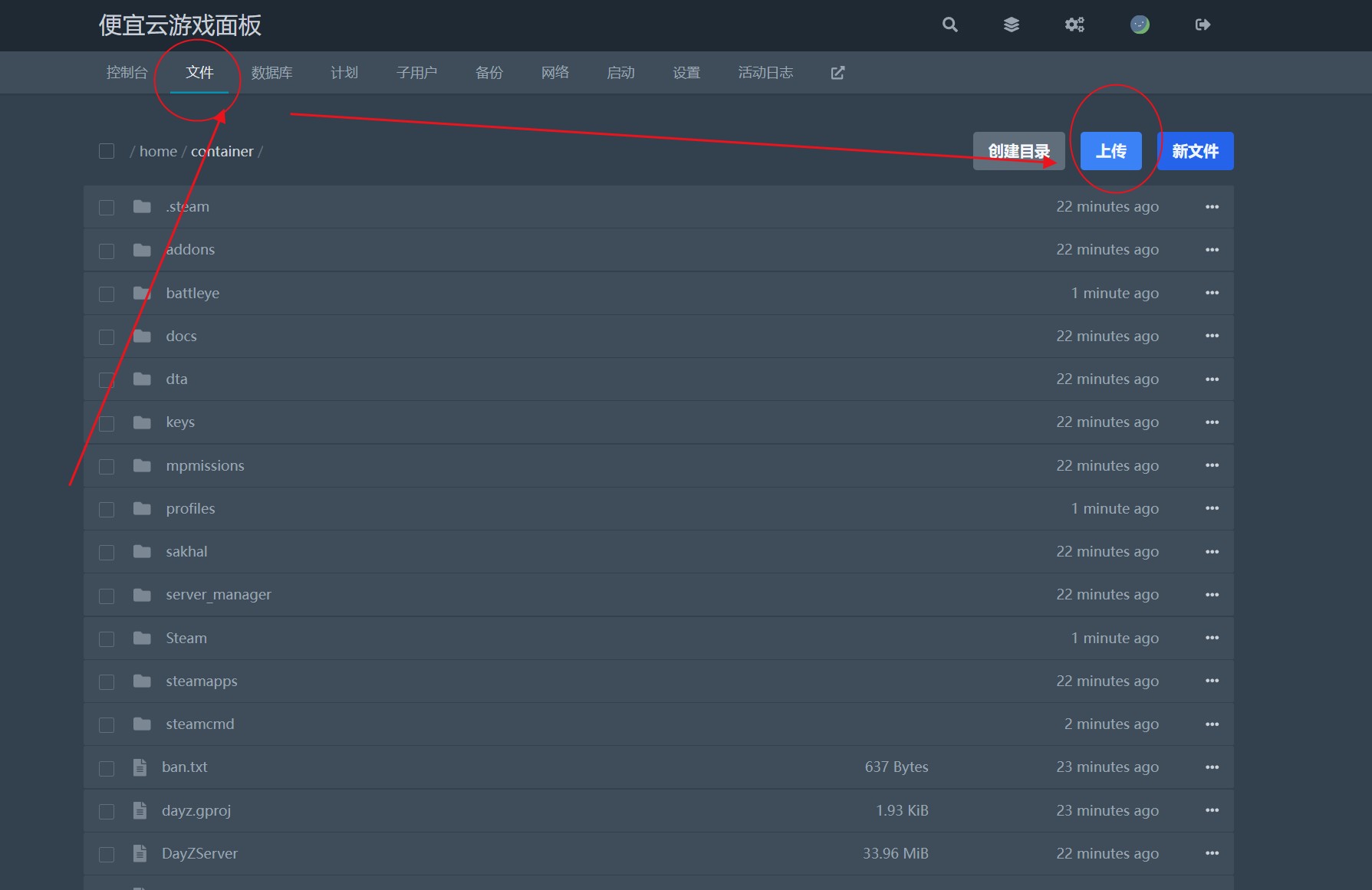Open more actions for steamcmd folder
Screen dimensions: 1372x890
pyautogui.click(x=1212, y=724)
